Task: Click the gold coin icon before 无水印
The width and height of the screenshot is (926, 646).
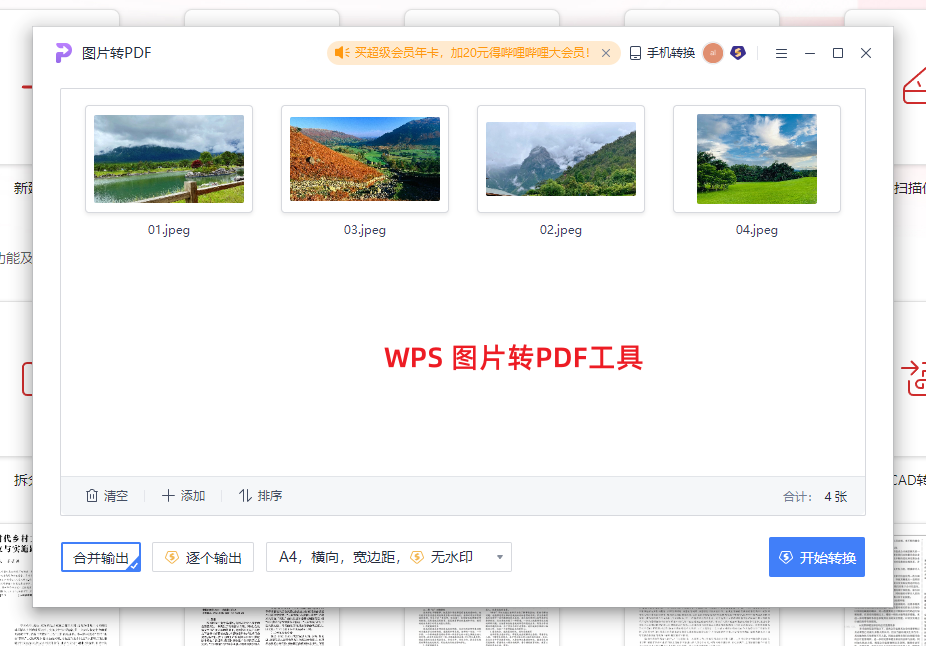Action: [417, 557]
